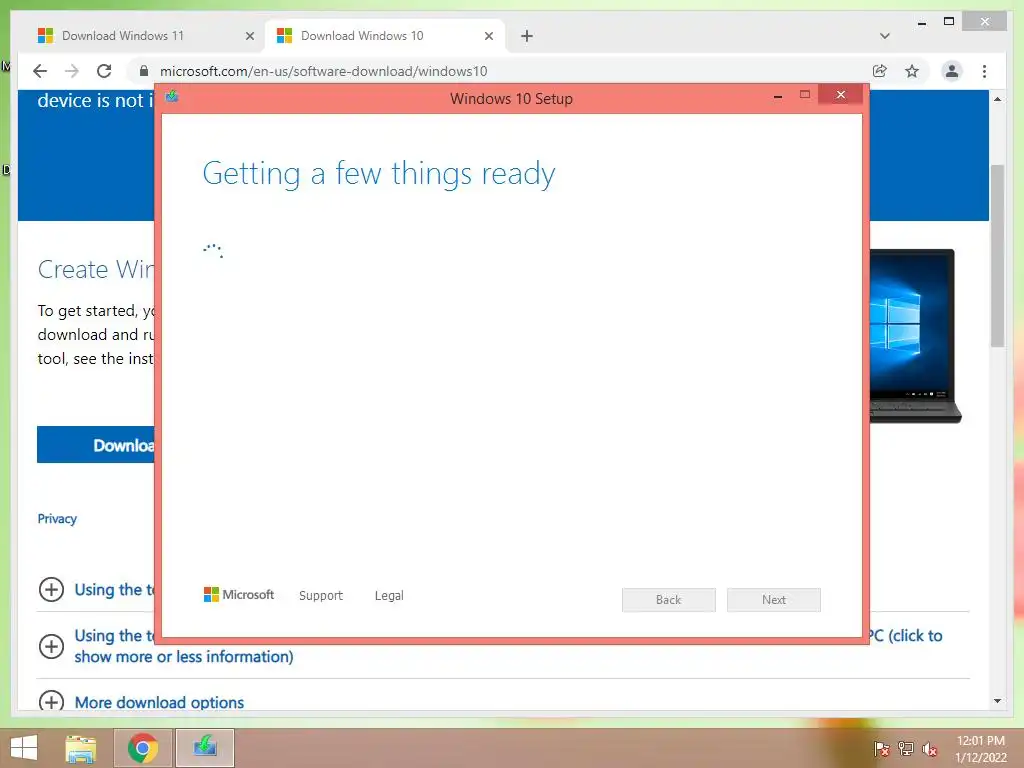Viewport: 1024px width, 768px height.
Task: Click the vertical scrollbar thumb
Action: [x=997, y=255]
